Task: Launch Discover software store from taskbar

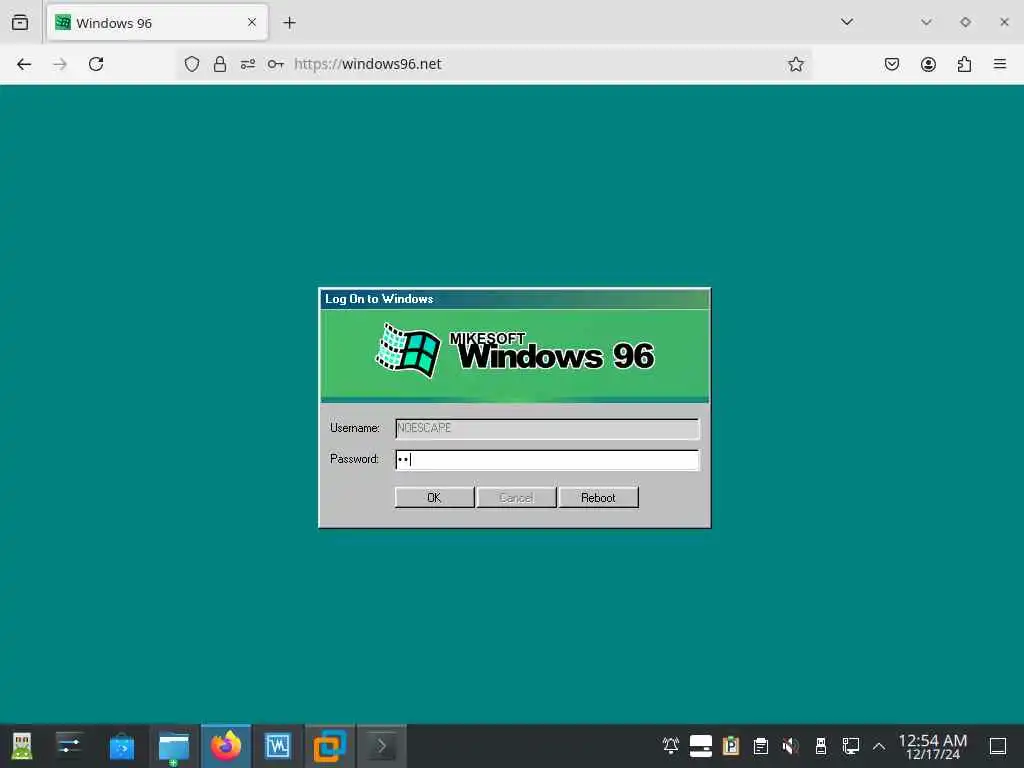Action: point(121,746)
